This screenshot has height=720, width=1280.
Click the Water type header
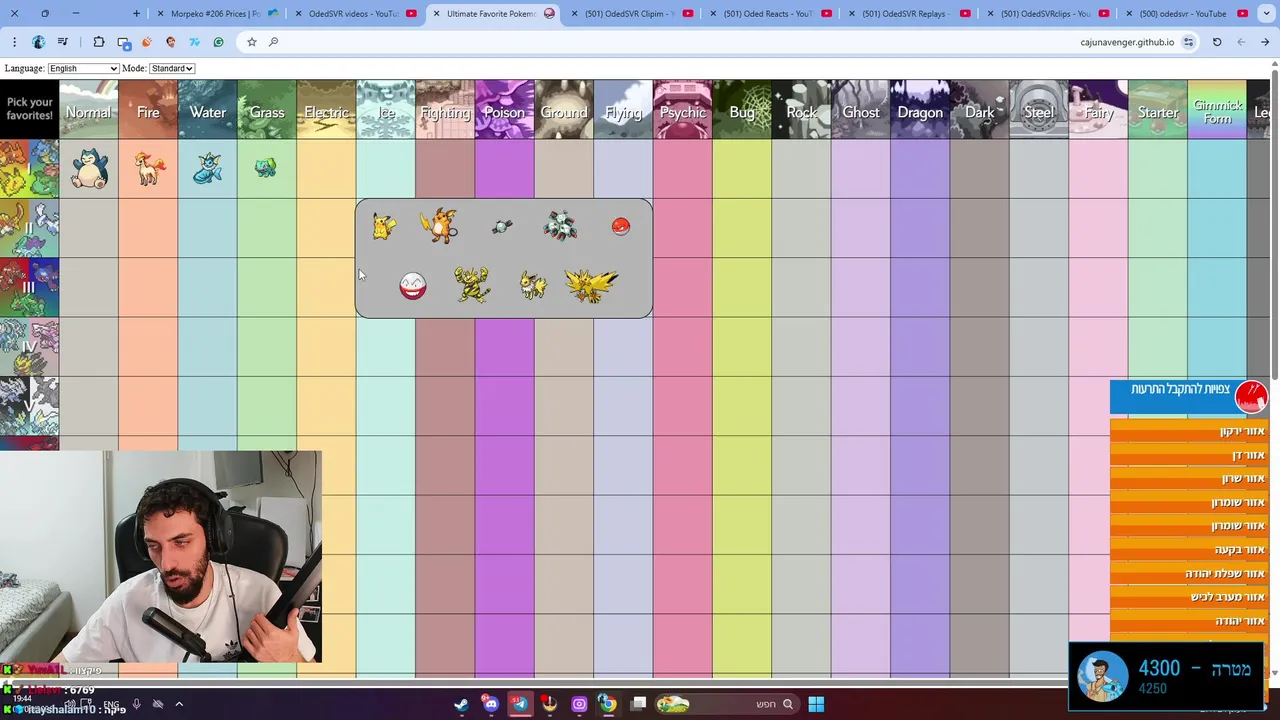coord(207,110)
